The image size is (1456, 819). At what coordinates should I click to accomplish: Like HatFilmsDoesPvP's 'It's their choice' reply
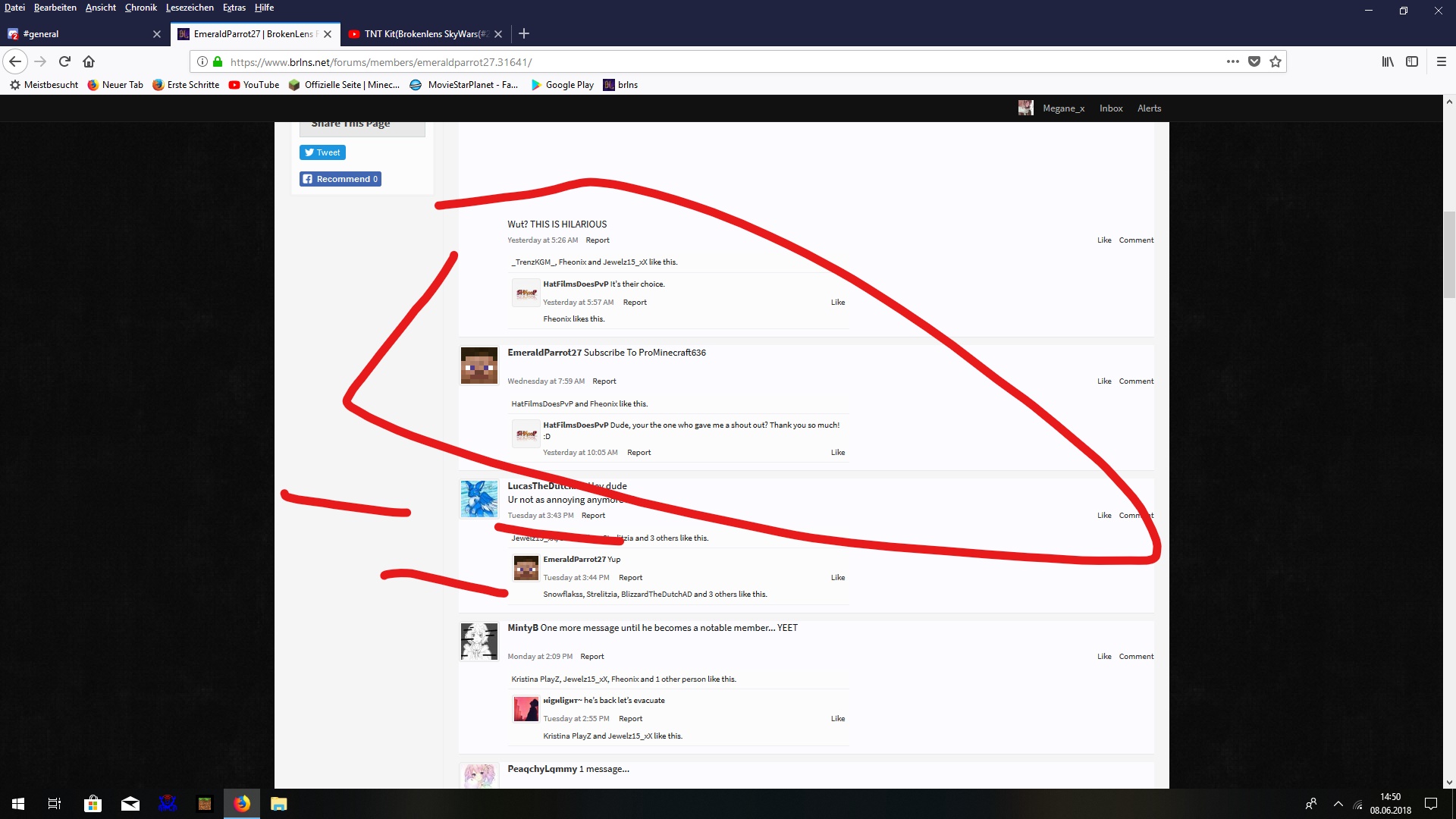(837, 303)
